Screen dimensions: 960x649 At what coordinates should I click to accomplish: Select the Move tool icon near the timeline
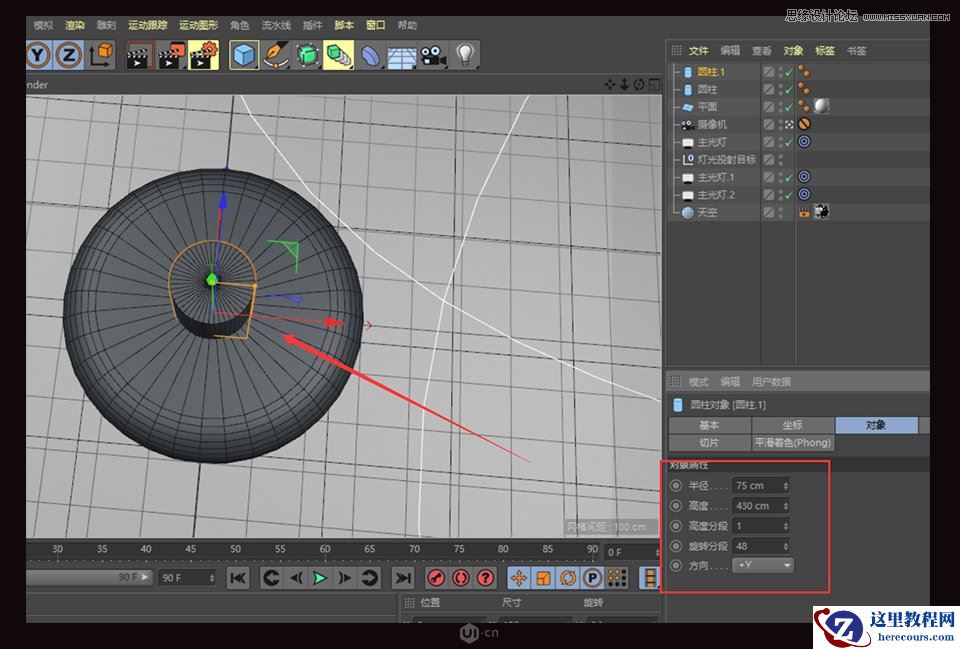[x=519, y=577]
